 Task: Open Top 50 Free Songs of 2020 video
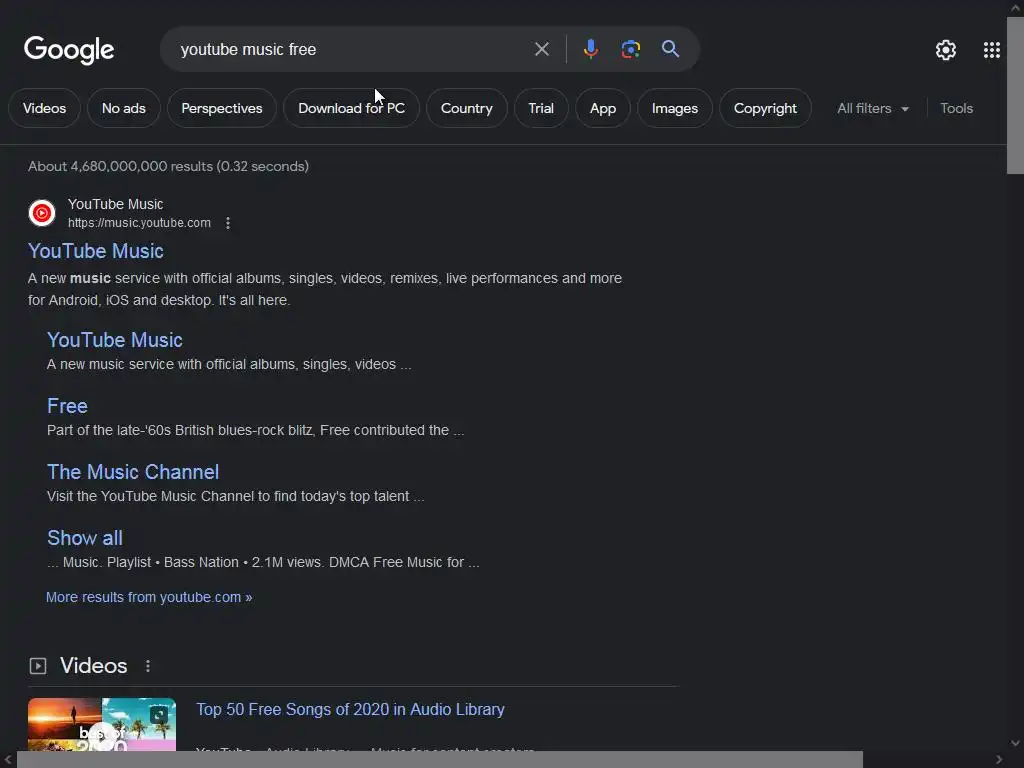tap(350, 709)
